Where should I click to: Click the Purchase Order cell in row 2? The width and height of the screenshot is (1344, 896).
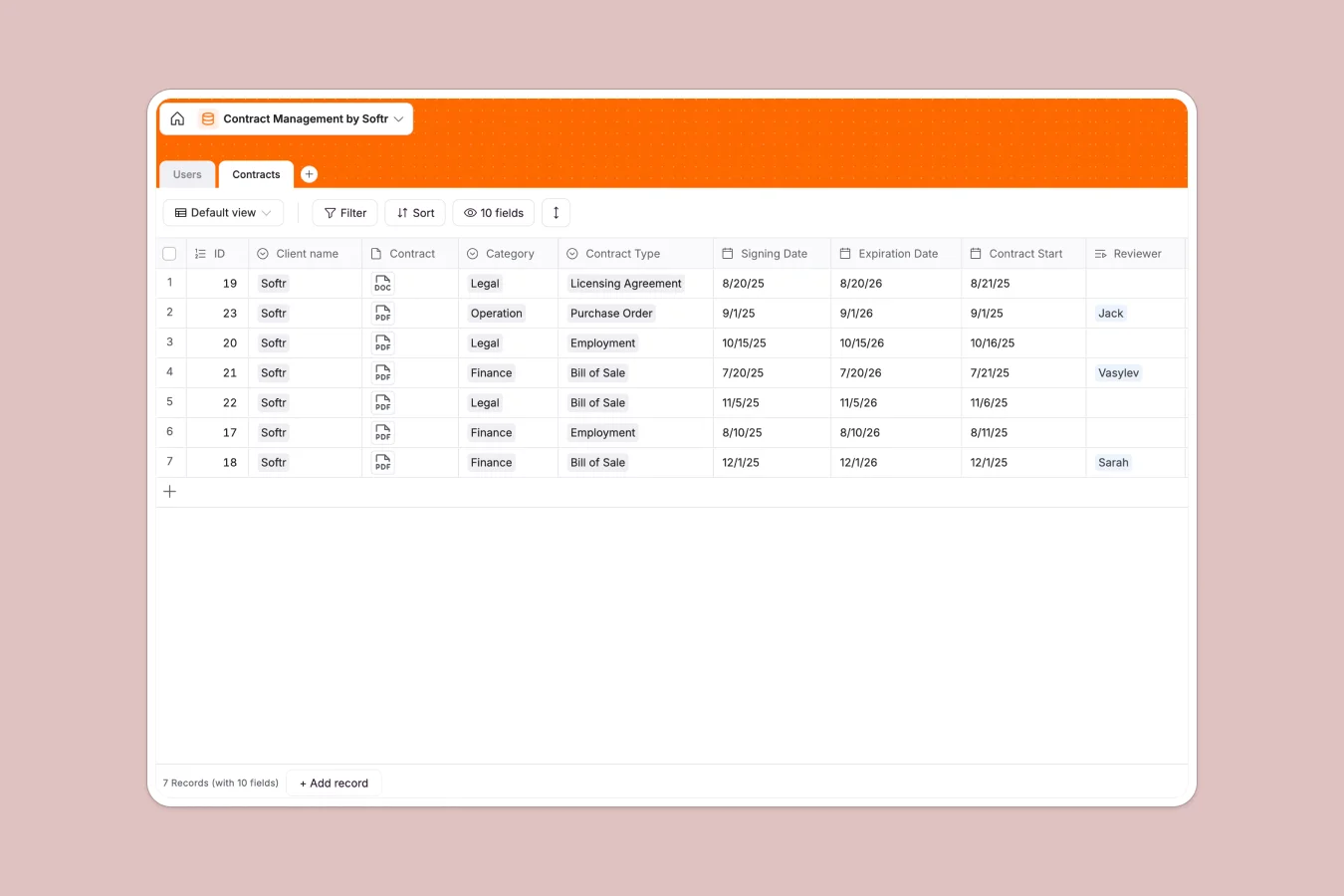pos(610,313)
